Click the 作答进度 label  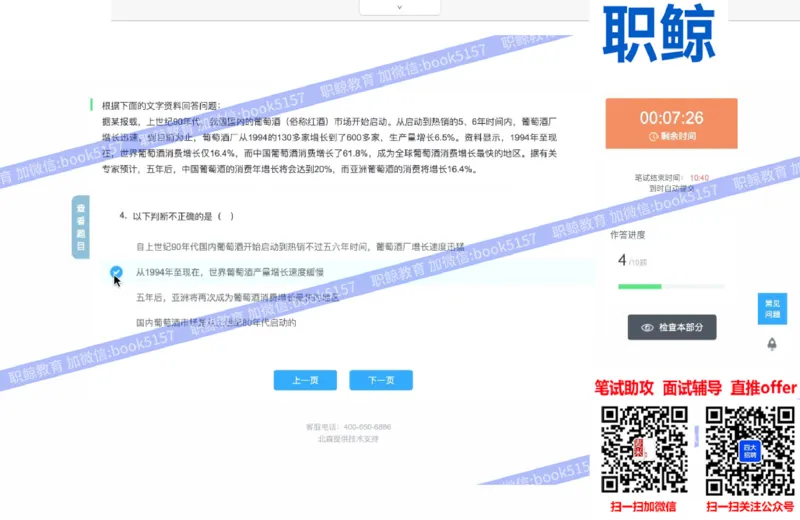pos(628,235)
